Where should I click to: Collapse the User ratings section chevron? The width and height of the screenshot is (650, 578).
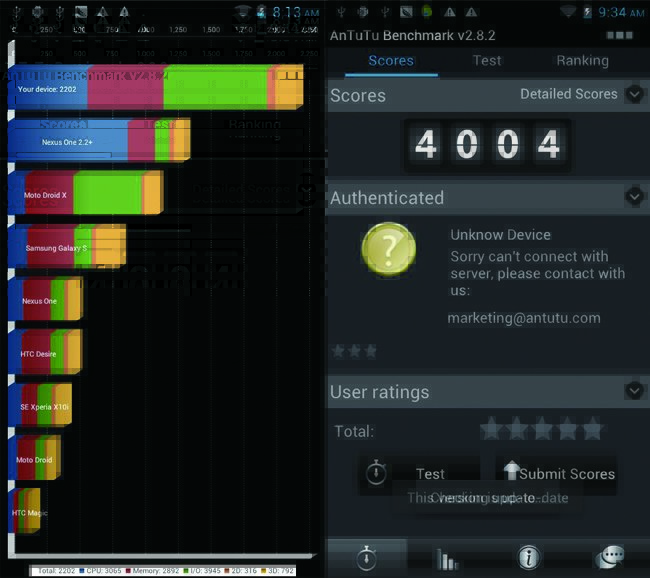(634, 391)
